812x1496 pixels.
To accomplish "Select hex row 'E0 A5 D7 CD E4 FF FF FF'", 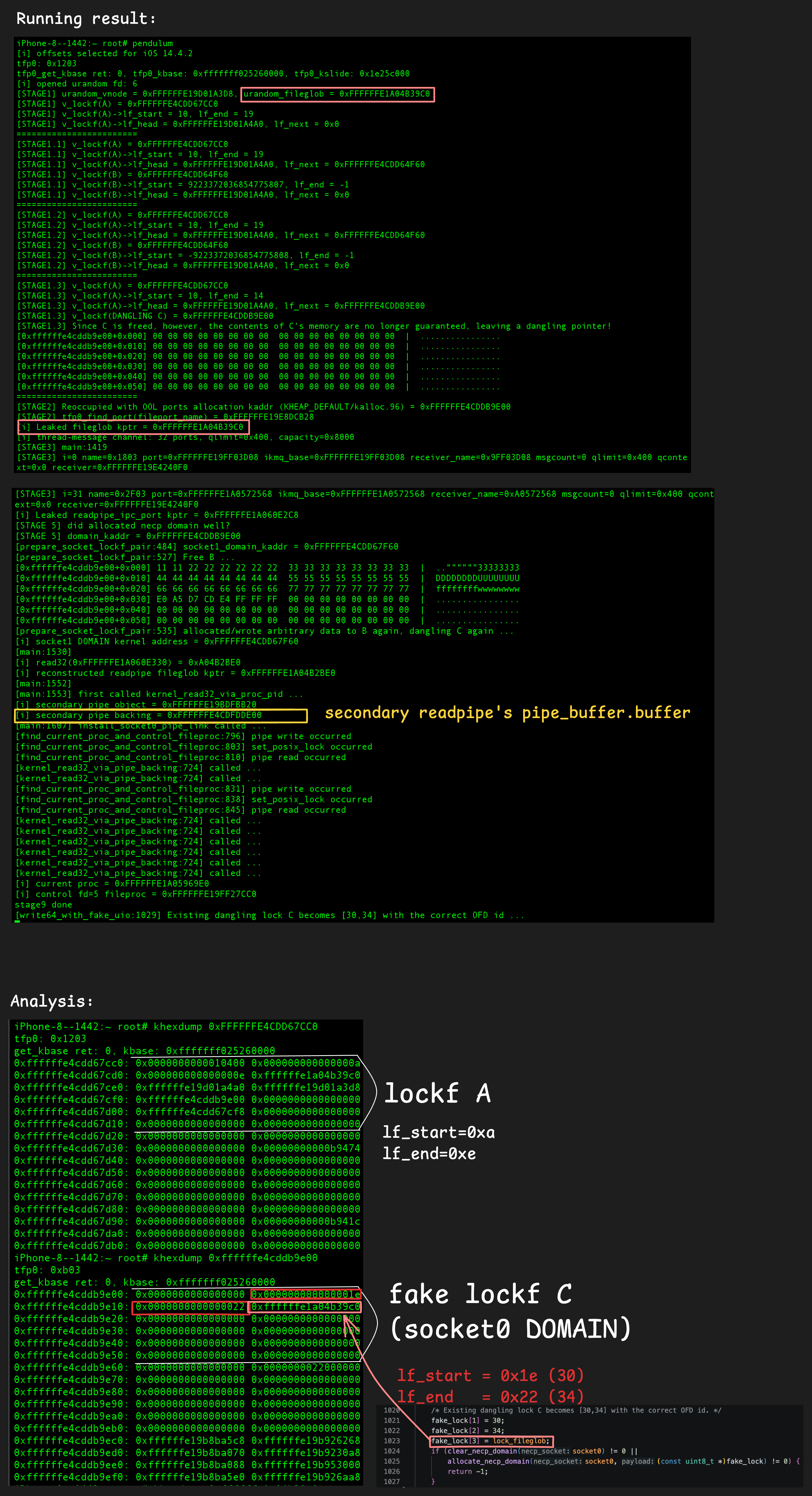I will coord(267,599).
